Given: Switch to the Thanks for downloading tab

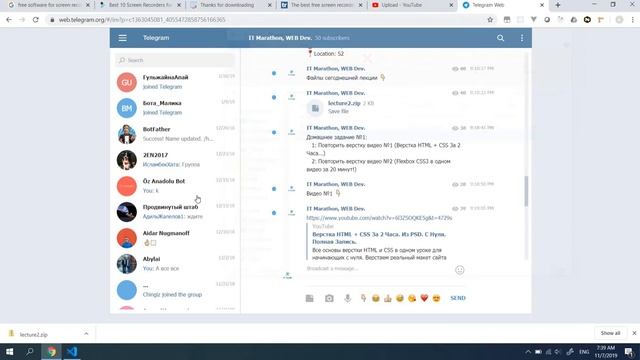Looking at the screenshot, I should pyautogui.click(x=231, y=5).
